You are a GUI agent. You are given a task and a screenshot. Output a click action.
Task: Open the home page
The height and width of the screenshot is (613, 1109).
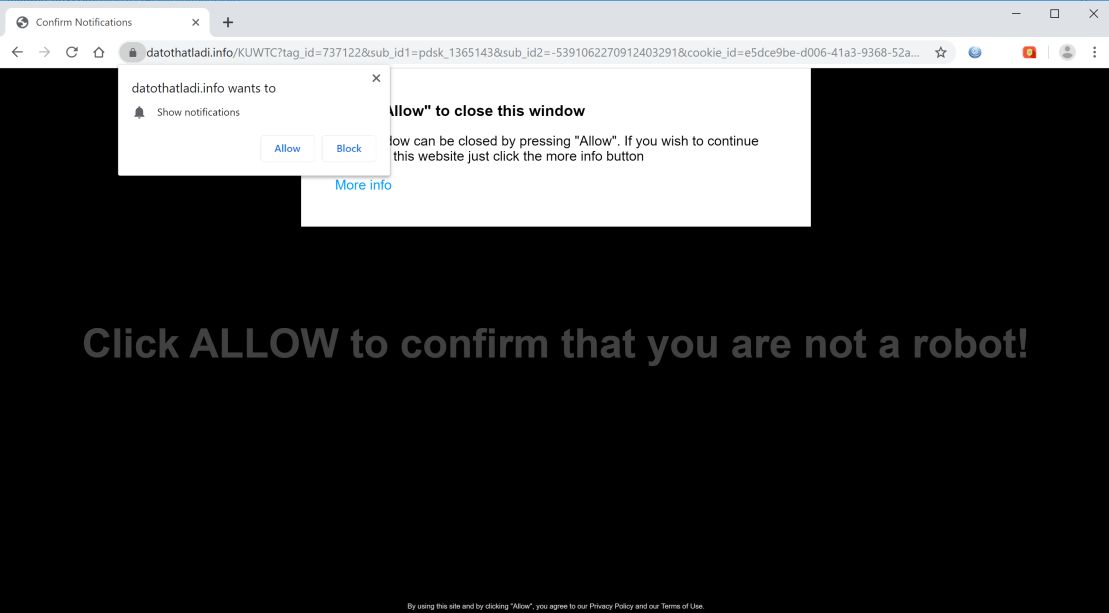tap(99, 52)
